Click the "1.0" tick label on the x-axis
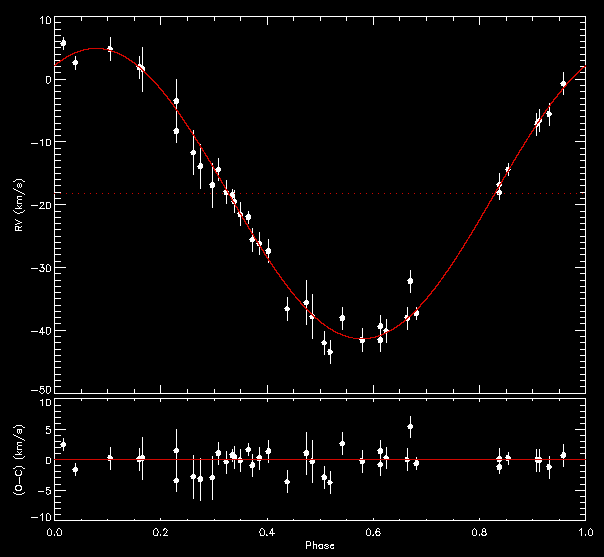This screenshot has width=604, height=557. (584, 533)
